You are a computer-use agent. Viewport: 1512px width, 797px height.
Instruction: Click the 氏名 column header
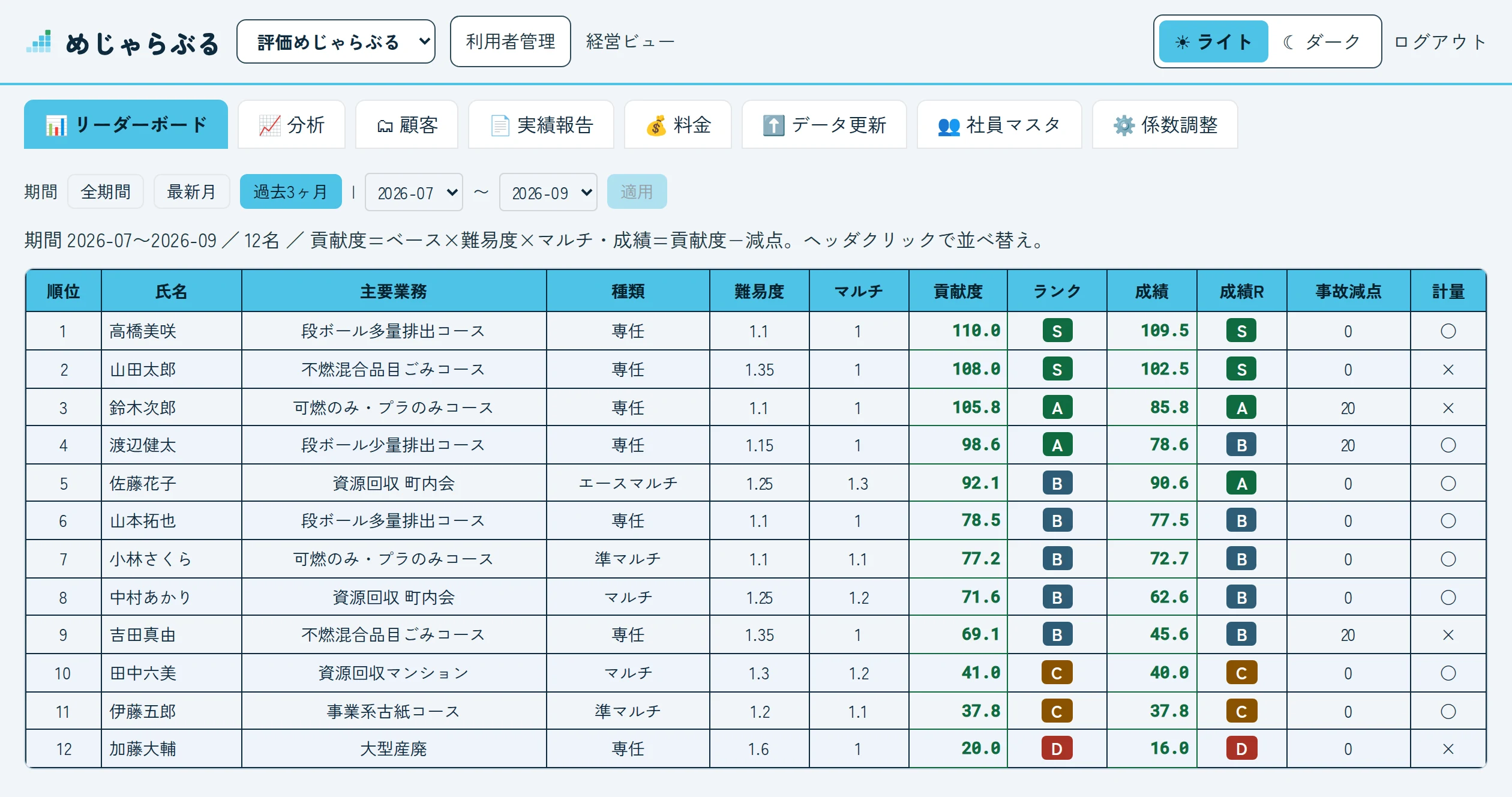172,291
